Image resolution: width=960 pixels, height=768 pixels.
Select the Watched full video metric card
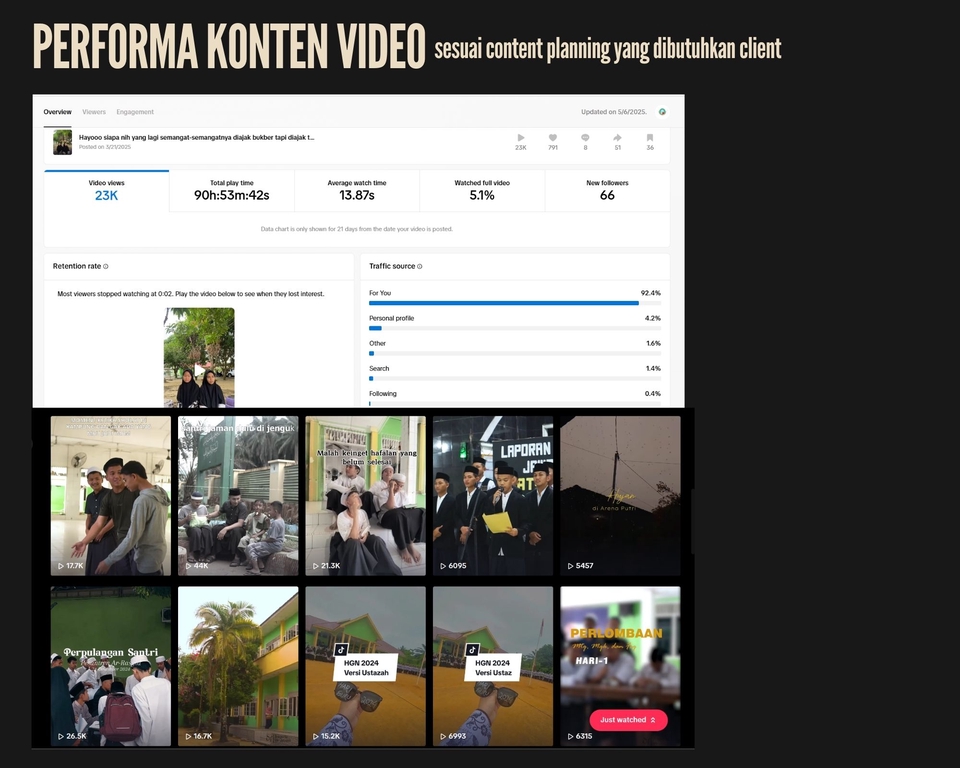481,192
